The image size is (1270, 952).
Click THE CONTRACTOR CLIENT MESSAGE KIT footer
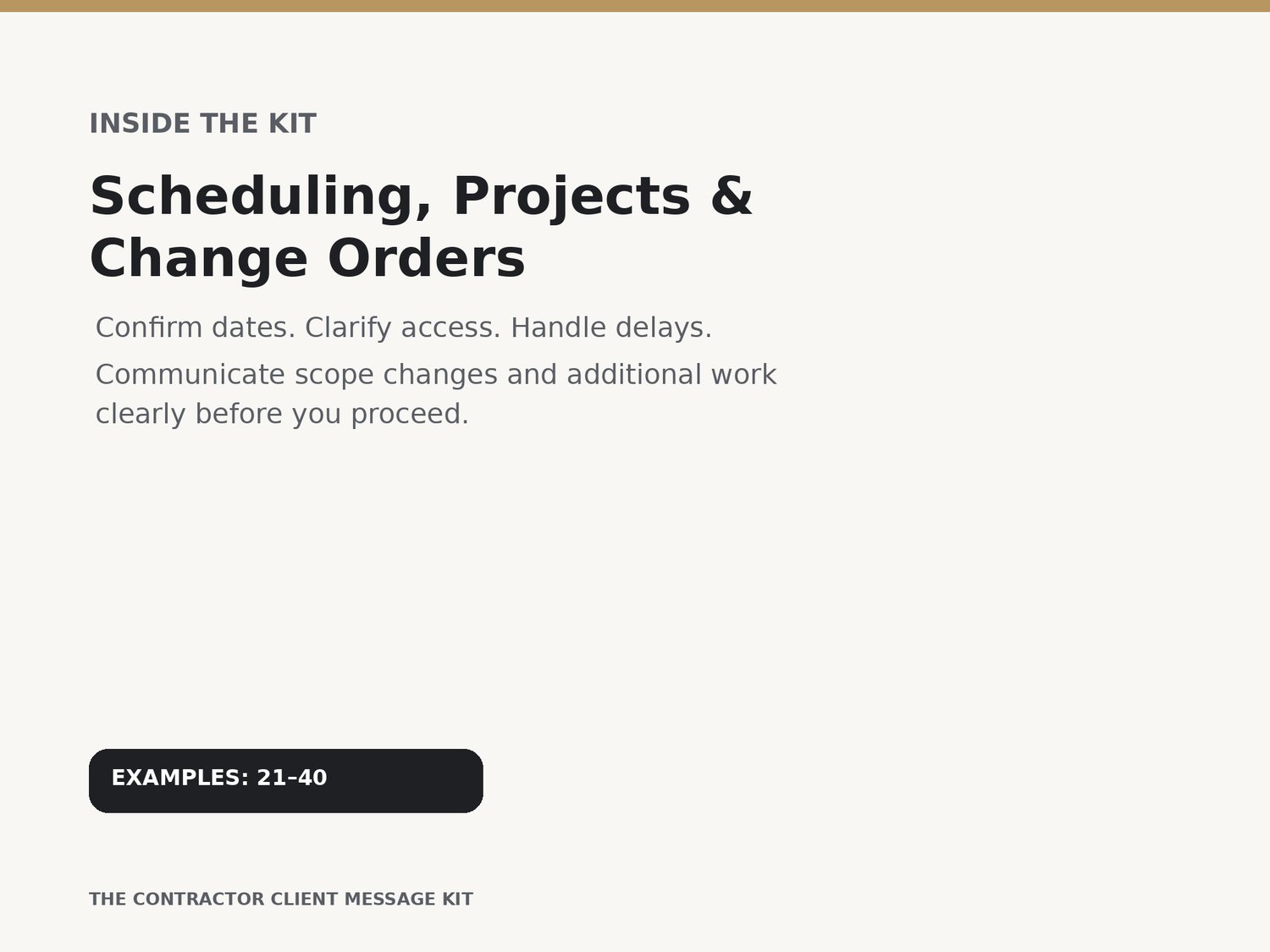pyautogui.click(x=281, y=899)
